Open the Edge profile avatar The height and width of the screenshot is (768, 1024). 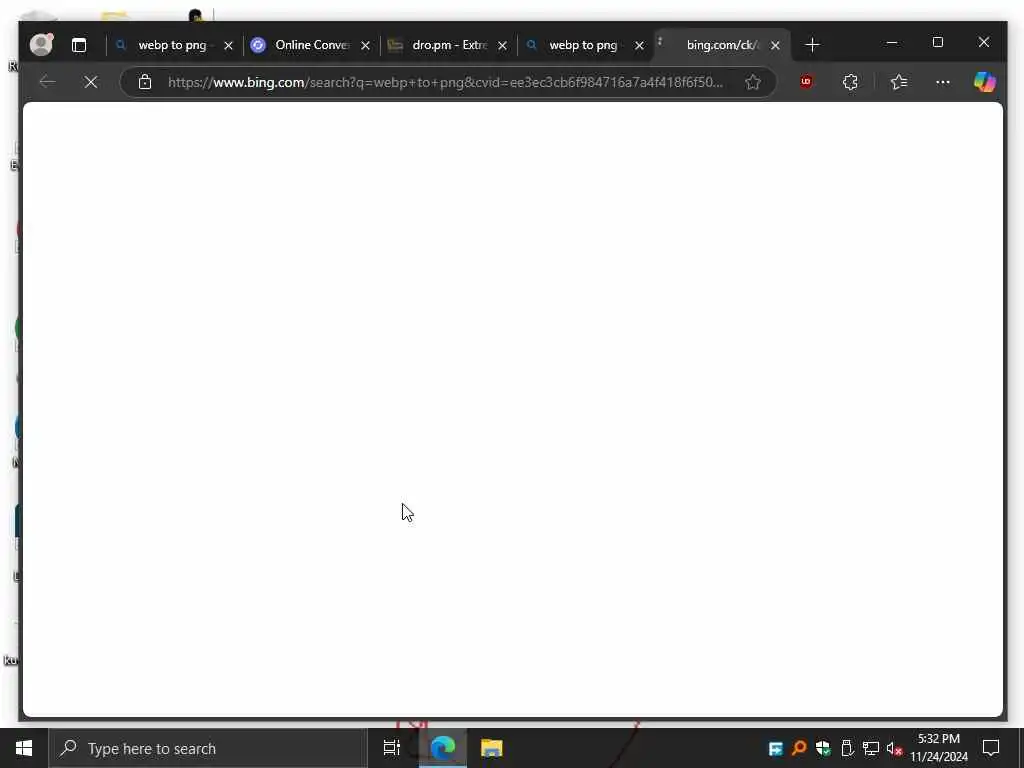pyautogui.click(x=41, y=44)
